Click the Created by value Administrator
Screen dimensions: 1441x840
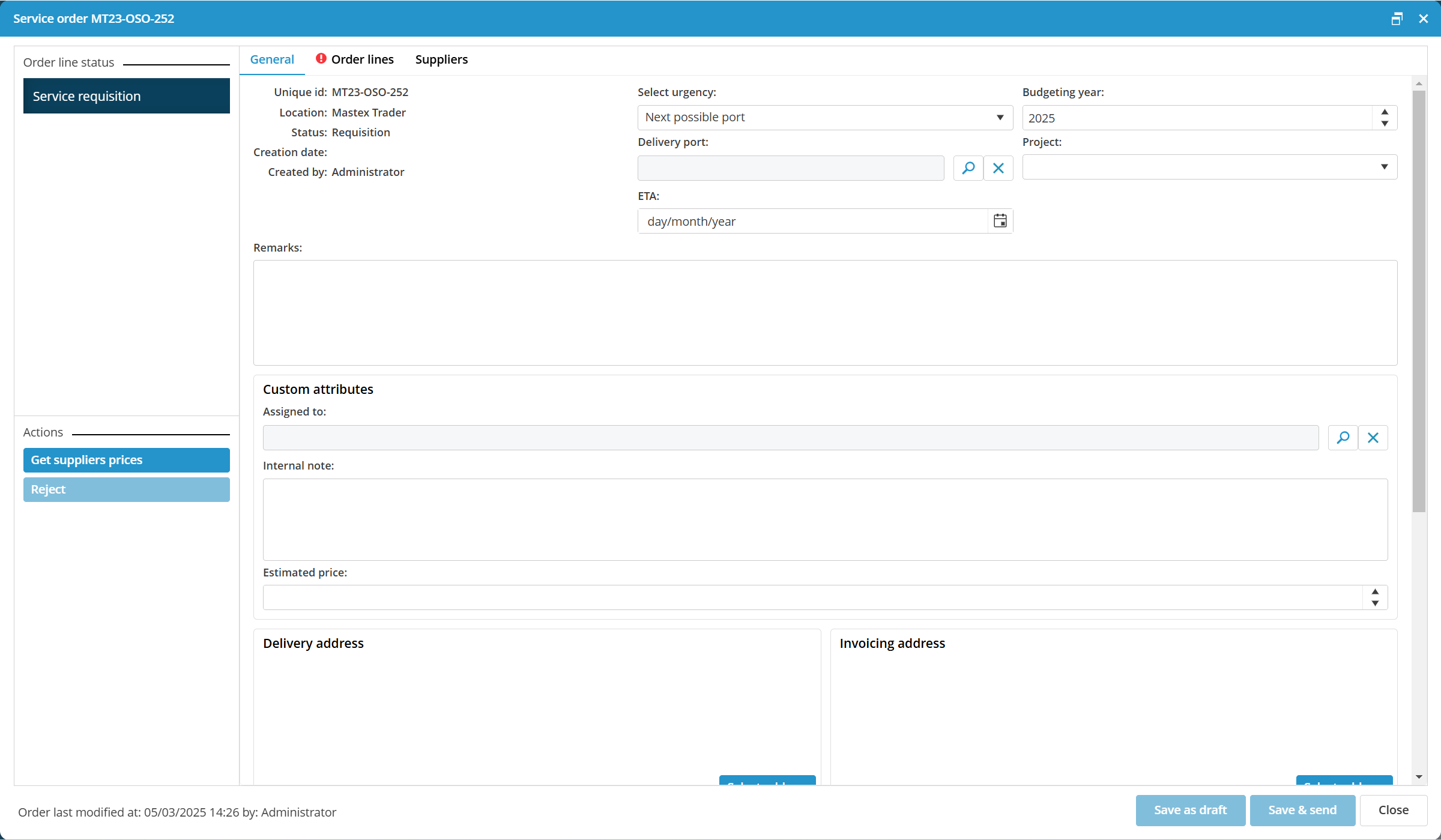pos(367,172)
